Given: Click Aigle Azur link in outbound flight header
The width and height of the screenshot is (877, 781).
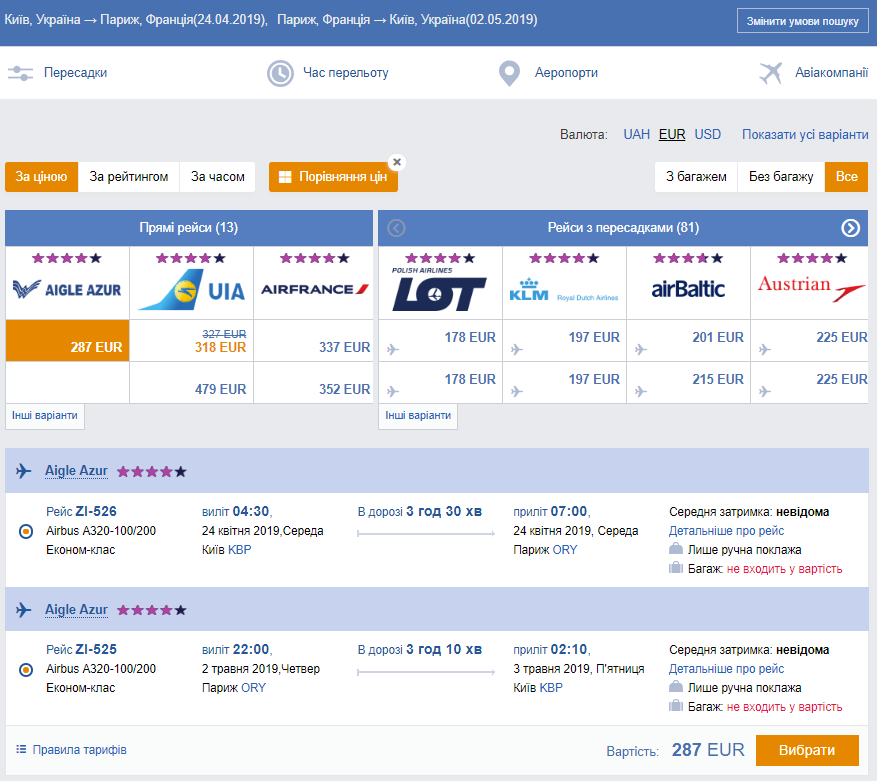Looking at the screenshot, I should click(76, 471).
